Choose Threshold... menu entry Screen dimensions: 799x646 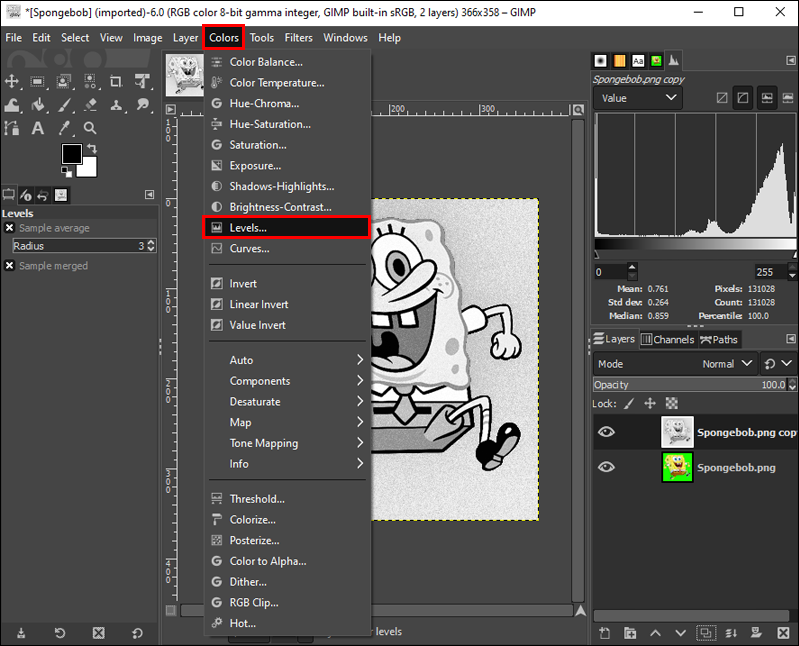tap(287, 499)
